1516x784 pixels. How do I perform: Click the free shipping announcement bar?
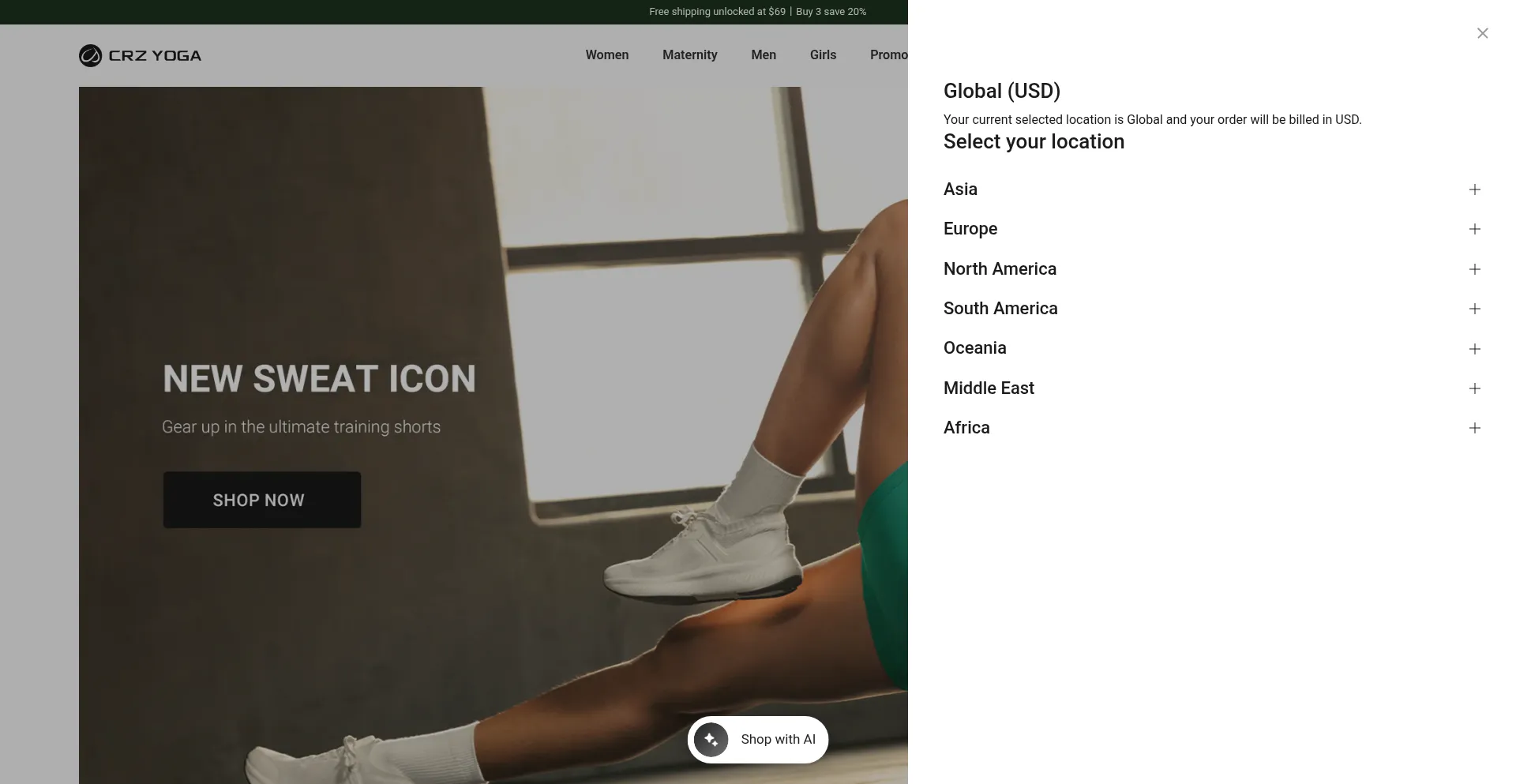click(758, 12)
